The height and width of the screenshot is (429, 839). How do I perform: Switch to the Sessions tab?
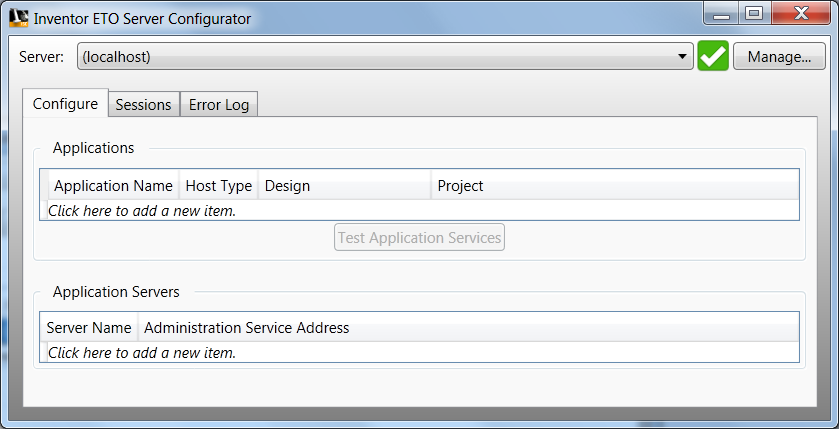click(144, 105)
